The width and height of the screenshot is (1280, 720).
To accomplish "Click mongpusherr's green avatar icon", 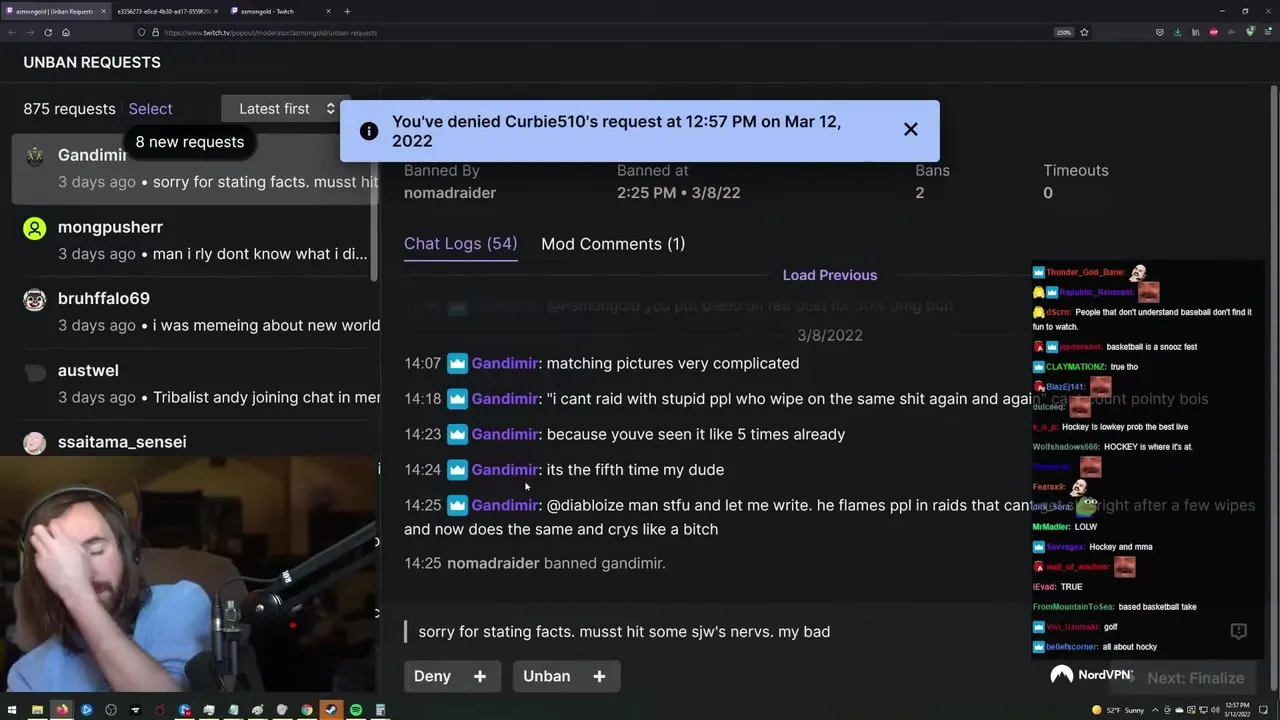I will [x=35, y=229].
